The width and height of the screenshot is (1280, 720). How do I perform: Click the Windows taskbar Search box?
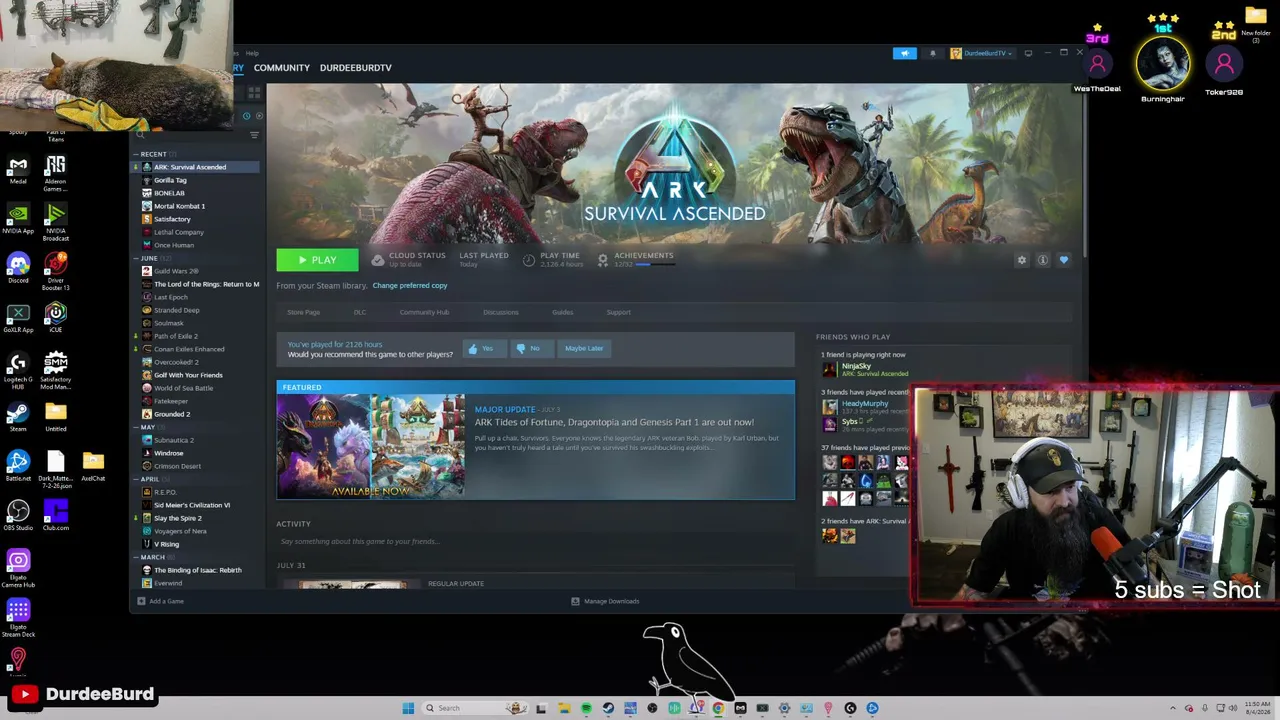(475, 708)
